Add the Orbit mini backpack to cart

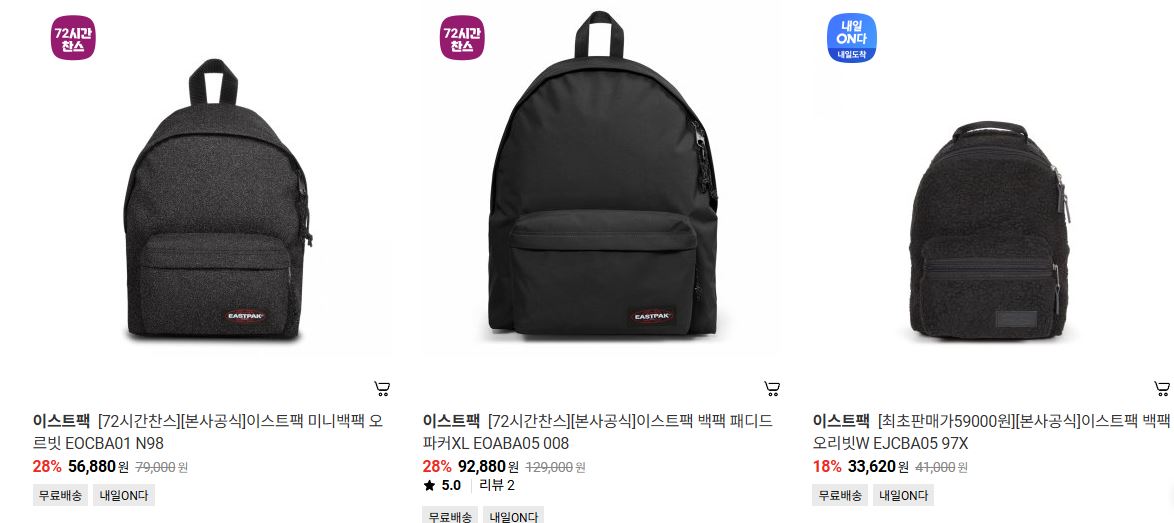point(382,388)
